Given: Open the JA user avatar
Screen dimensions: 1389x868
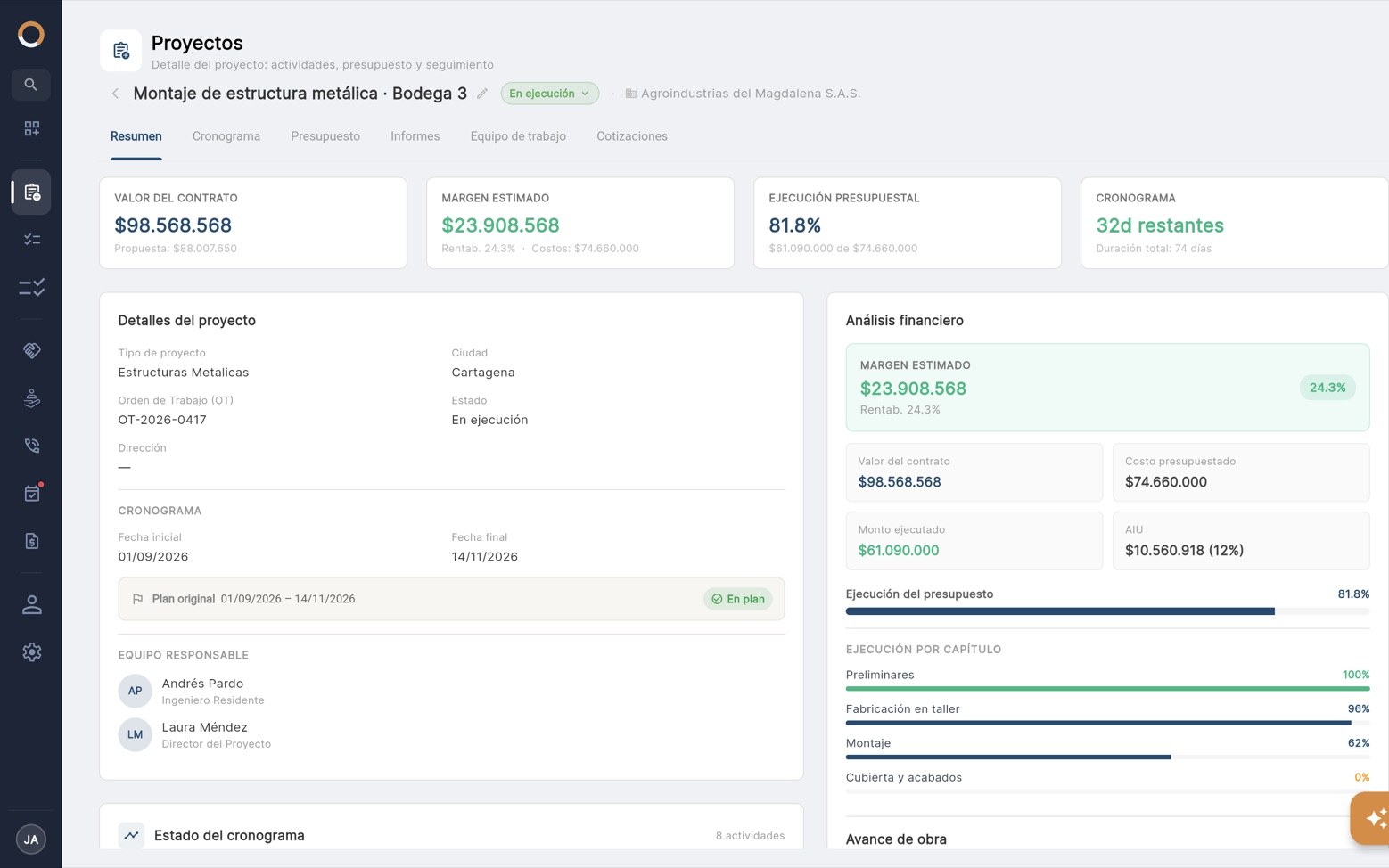Looking at the screenshot, I should pos(31,839).
